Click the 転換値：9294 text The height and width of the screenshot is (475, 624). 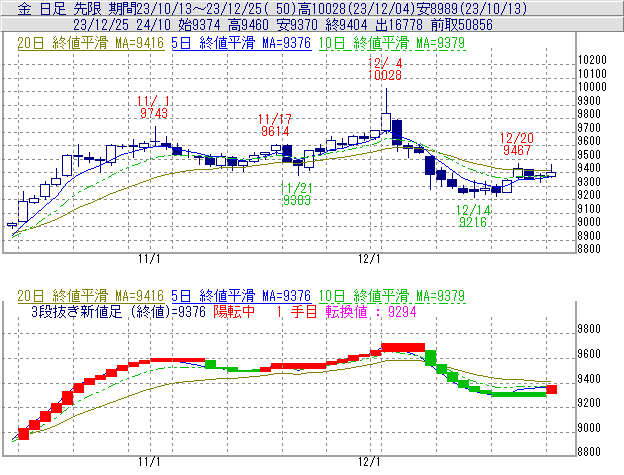[x=371, y=311]
